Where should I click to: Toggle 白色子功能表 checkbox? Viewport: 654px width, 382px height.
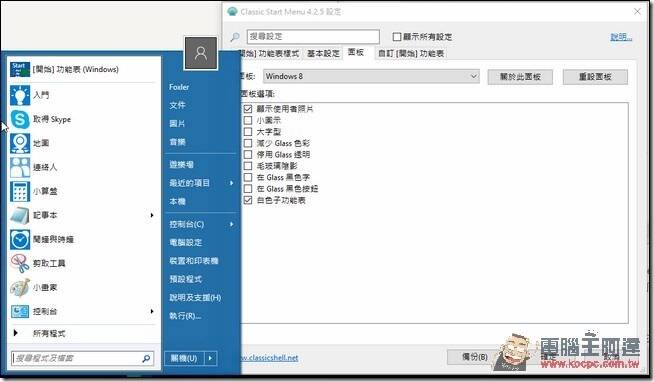tap(248, 200)
